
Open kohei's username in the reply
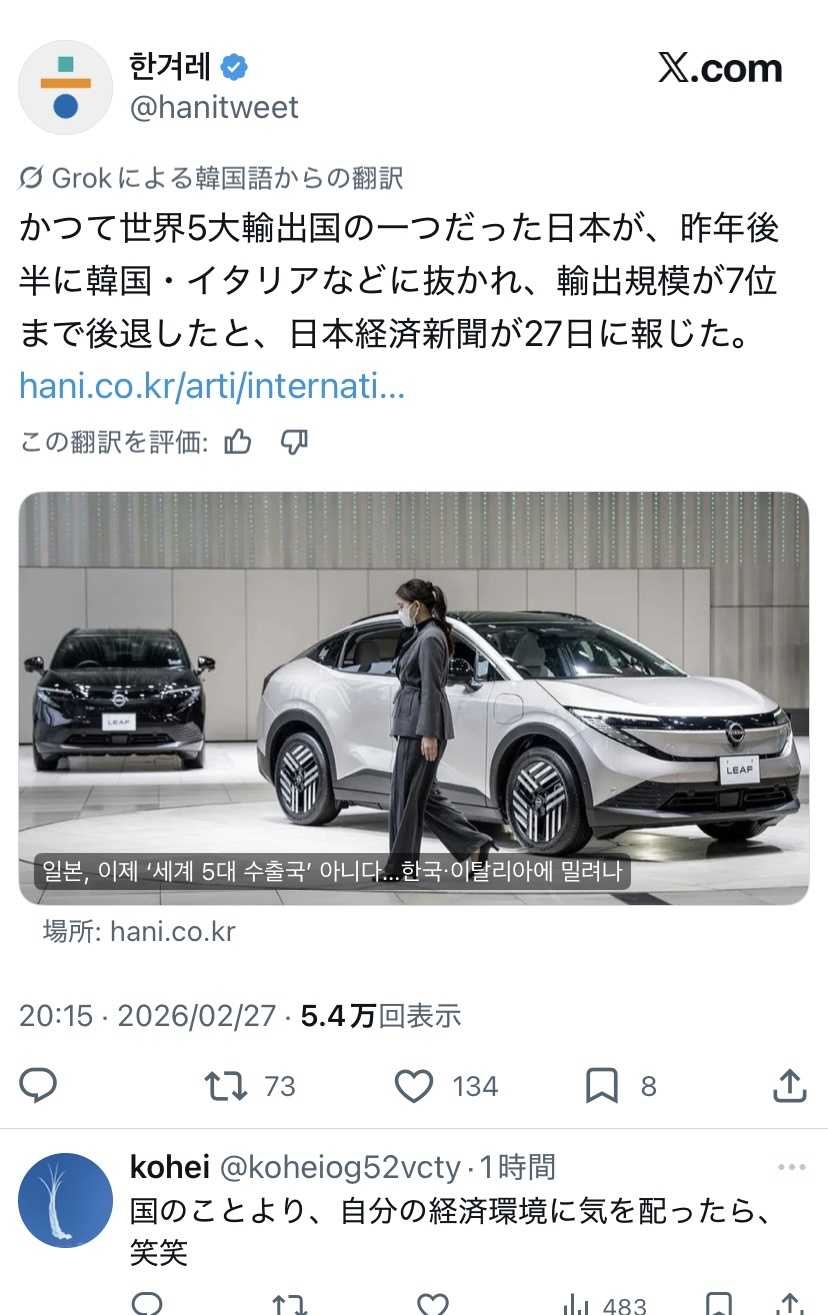[x=170, y=1167]
